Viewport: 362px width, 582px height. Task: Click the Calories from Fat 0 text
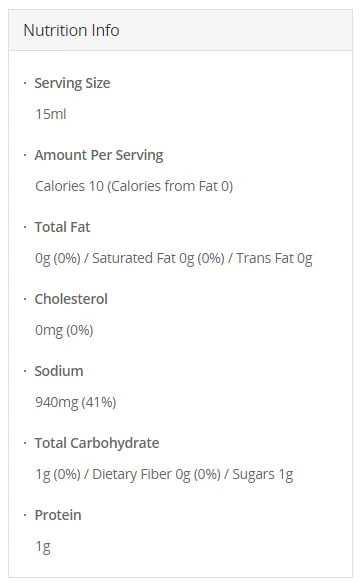pyautogui.click(x=170, y=186)
